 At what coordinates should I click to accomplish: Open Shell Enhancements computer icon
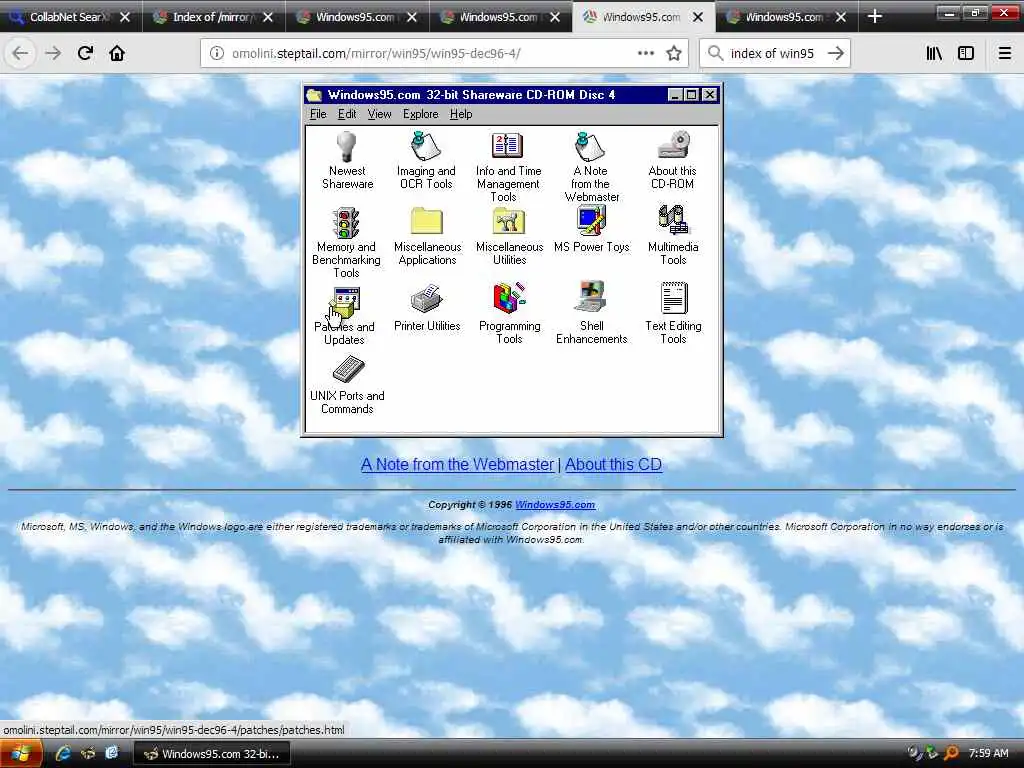tap(592, 298)
